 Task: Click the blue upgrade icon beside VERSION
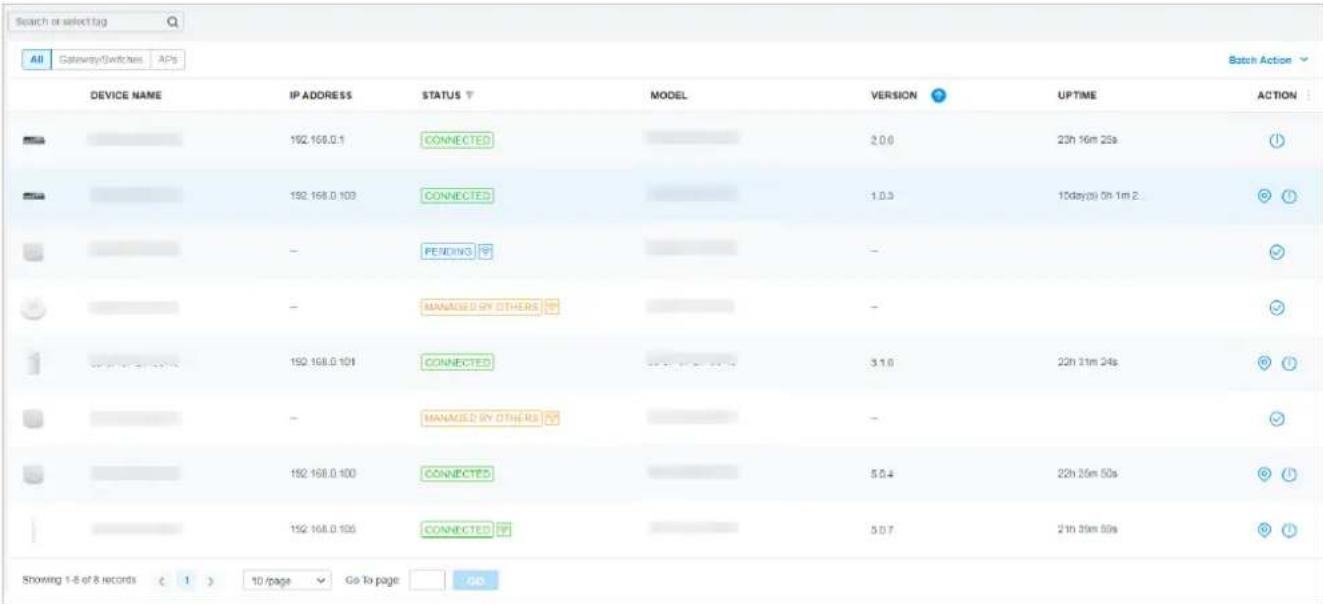pyautogui.click(x=939, y=95)
